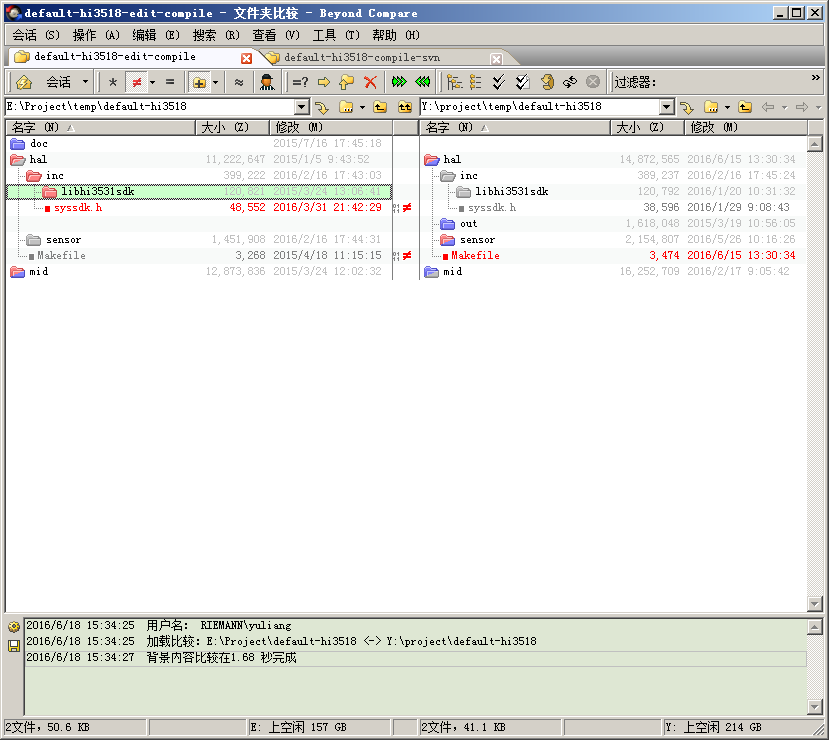Sort right pane by 大小 (Z) column
The height and width of the screenshot is (740, 829).
(x=648, y=127)
